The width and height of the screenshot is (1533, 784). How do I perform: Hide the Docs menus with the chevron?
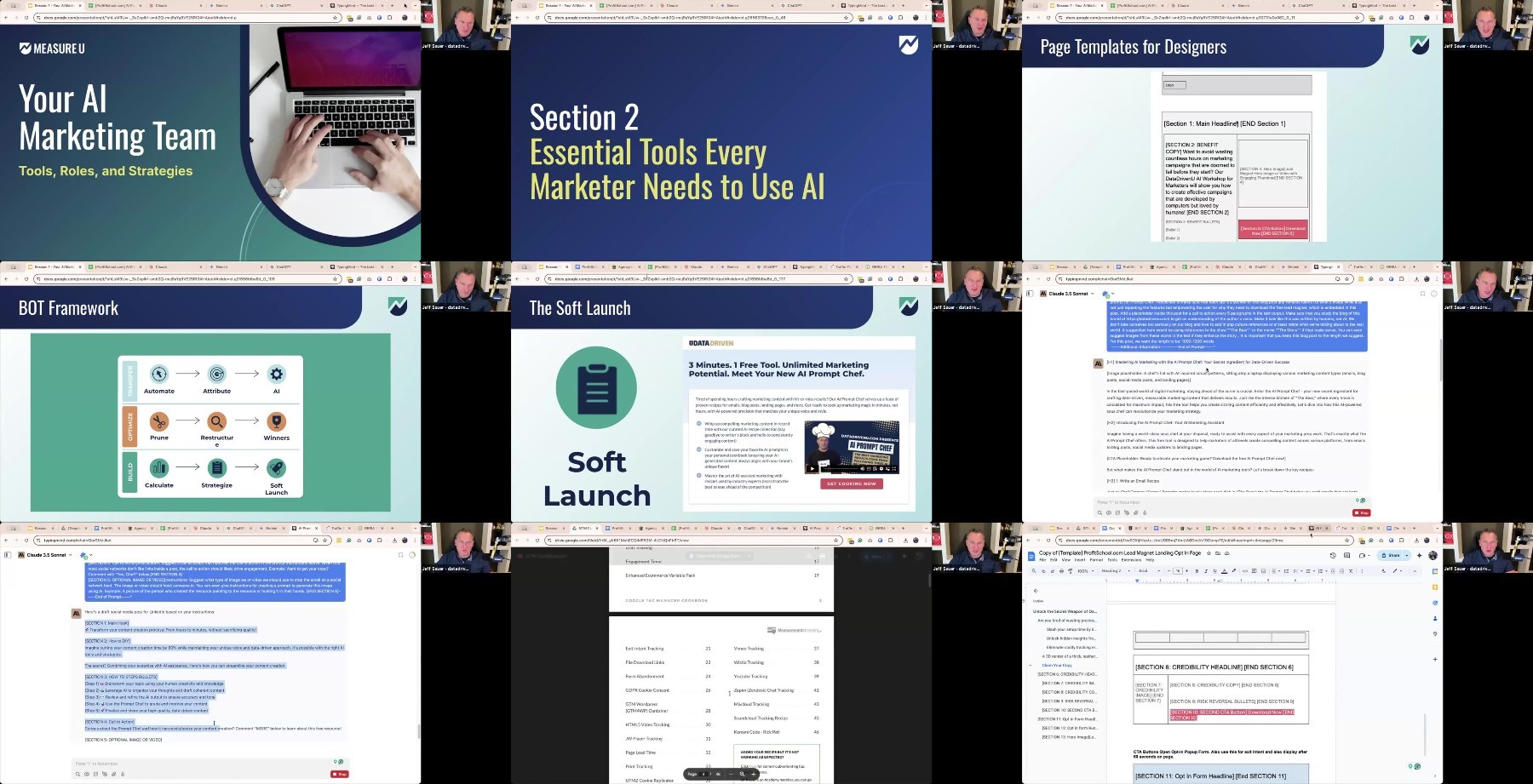pyautogui.click(x=1415, y=571)
